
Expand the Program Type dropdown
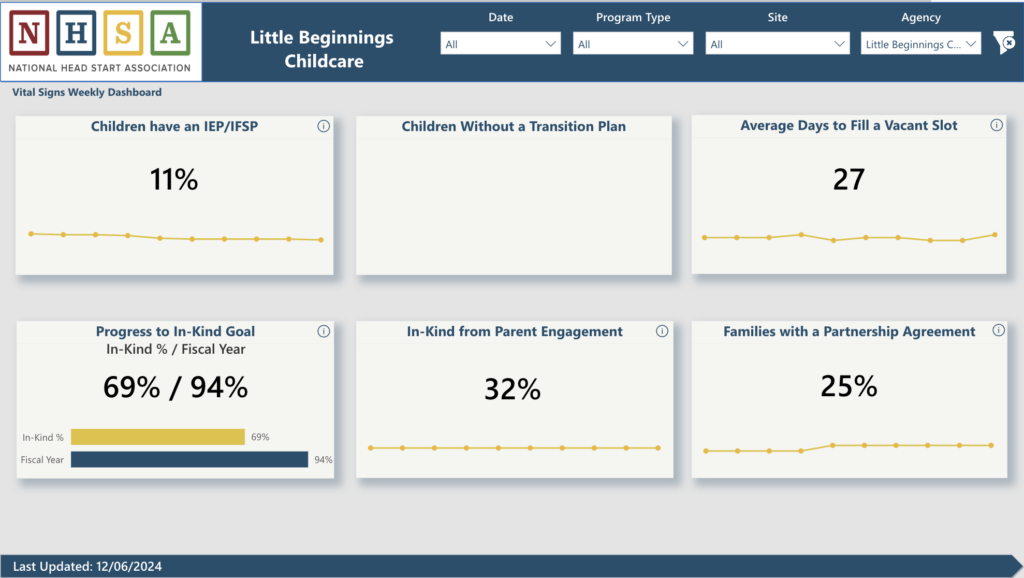coord(633,44)
